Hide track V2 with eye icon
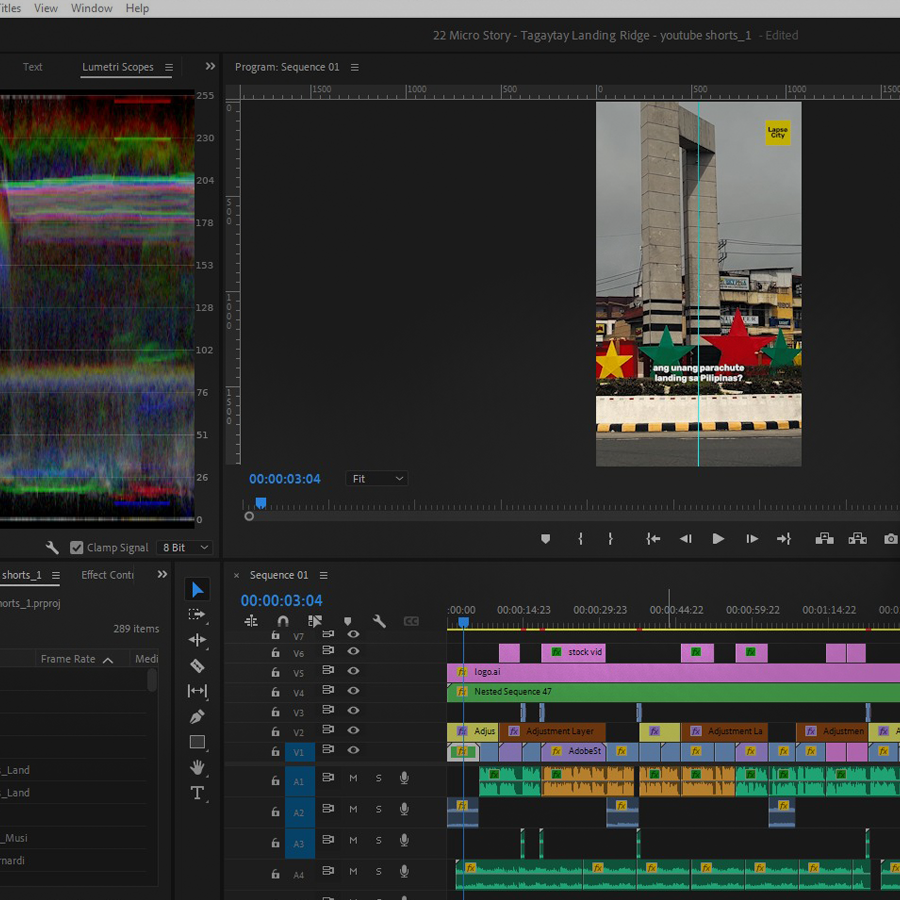This screenshot has width=900, height=900. click(353, 730)
